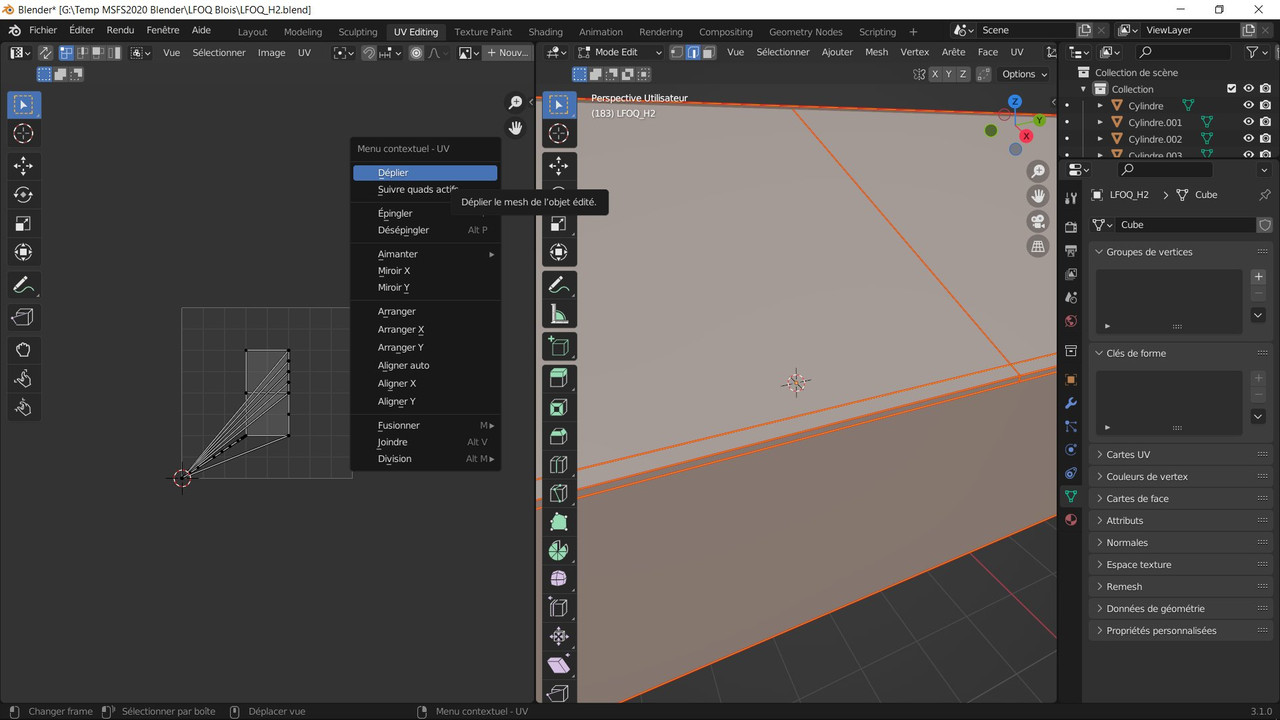The image size is (1280, 720).
Task: Click the Cube mesh data name field
Action: coord(1185,224)
